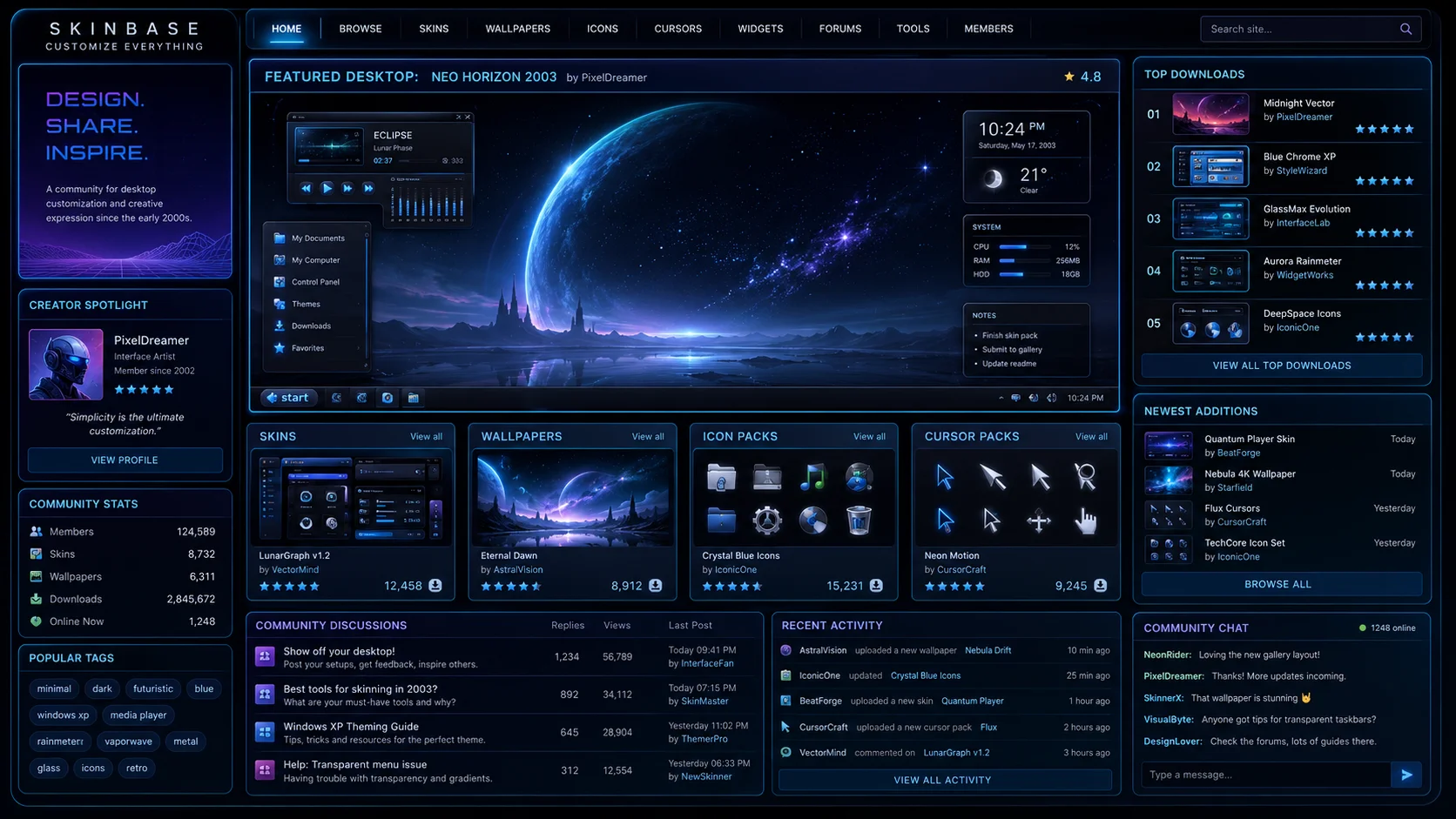Click VIEW ALL ACTIVITY button
Image resolution: width=1456 pixels, height=819 pixels.
[x=945, y=780]
